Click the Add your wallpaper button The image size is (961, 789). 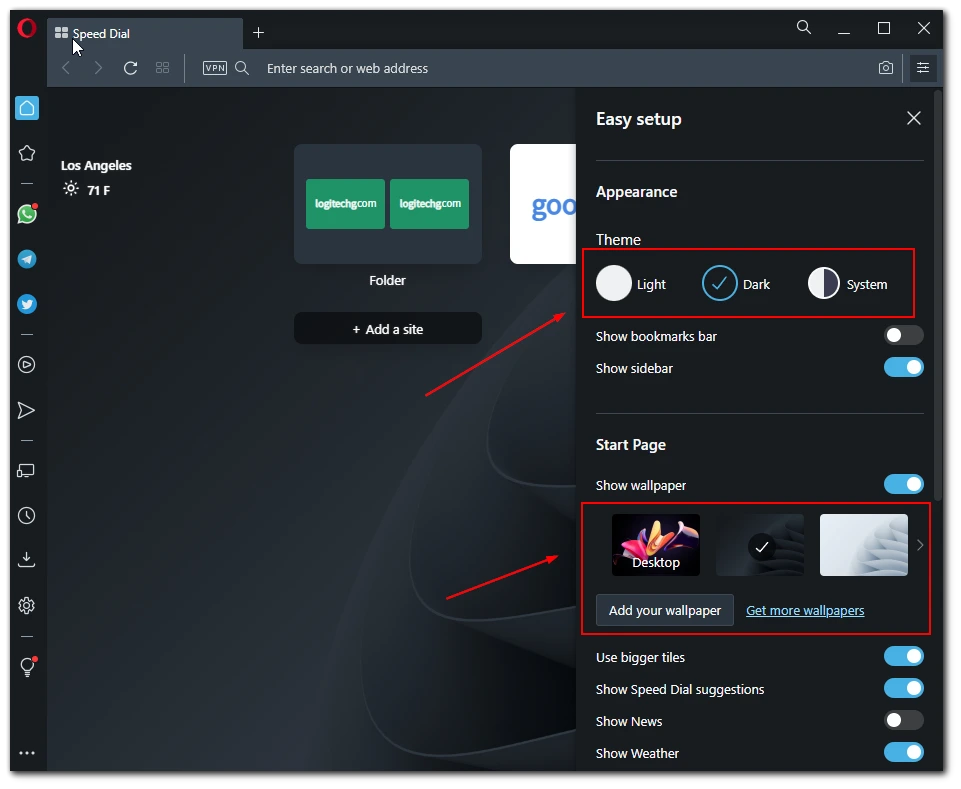665,611
